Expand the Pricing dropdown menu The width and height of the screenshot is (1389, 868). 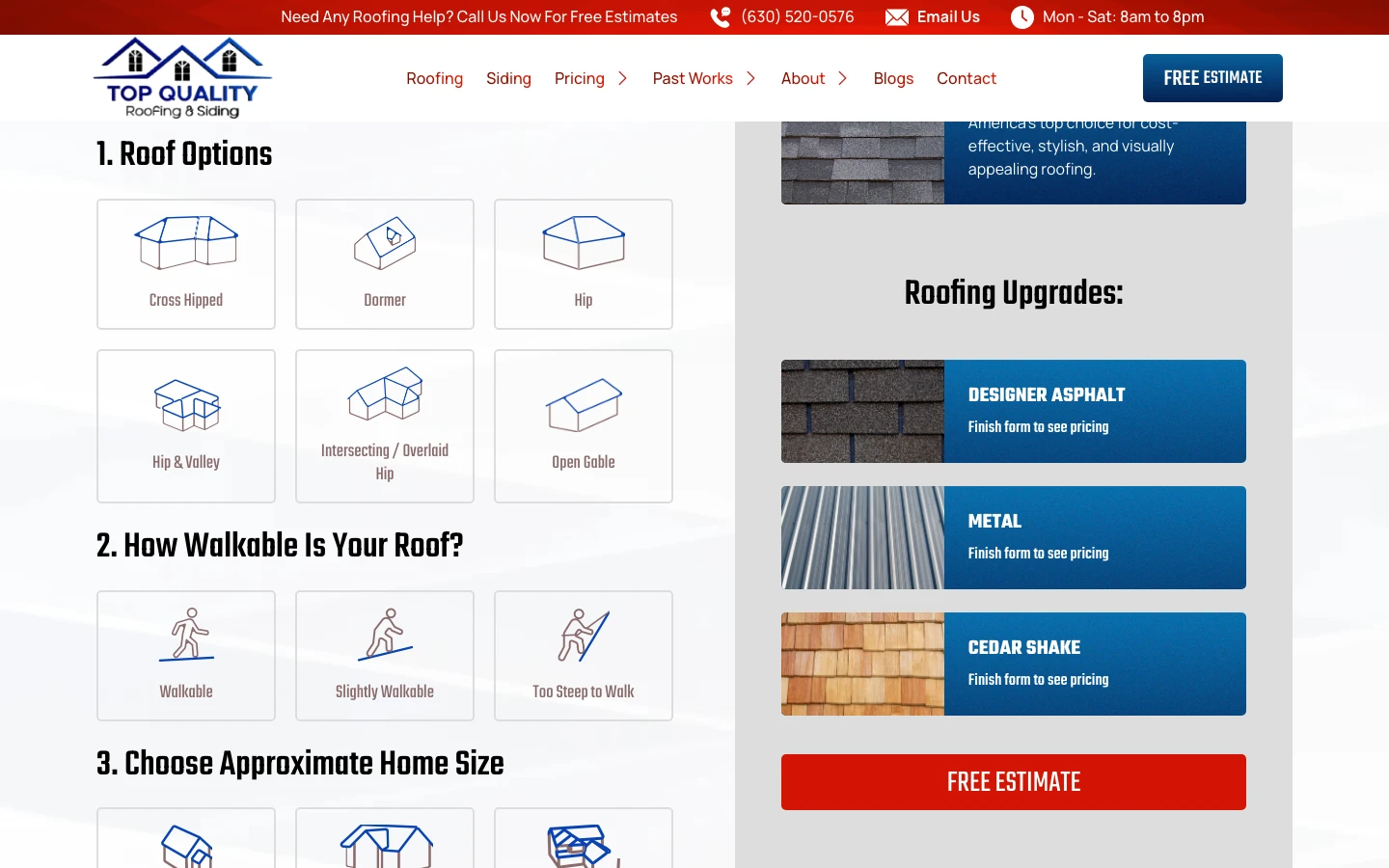point(623,78)
